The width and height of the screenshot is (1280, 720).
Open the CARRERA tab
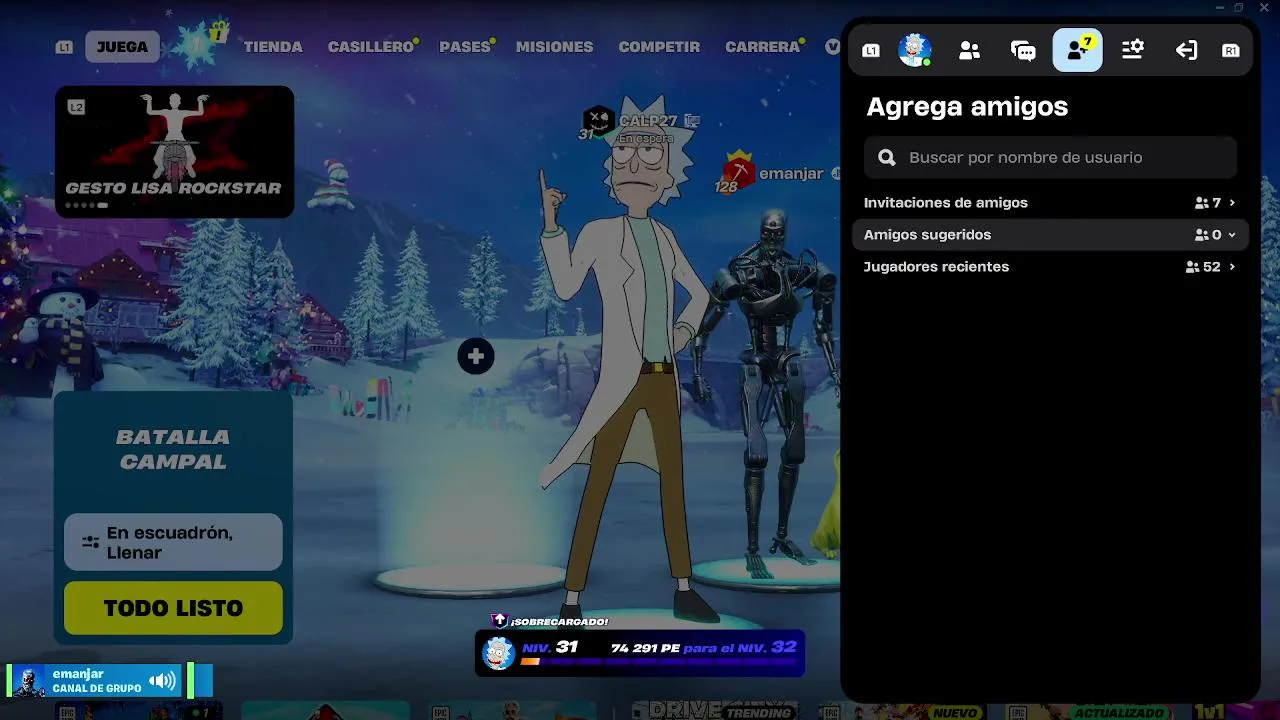pyautogui.click(x=763, y=47)
